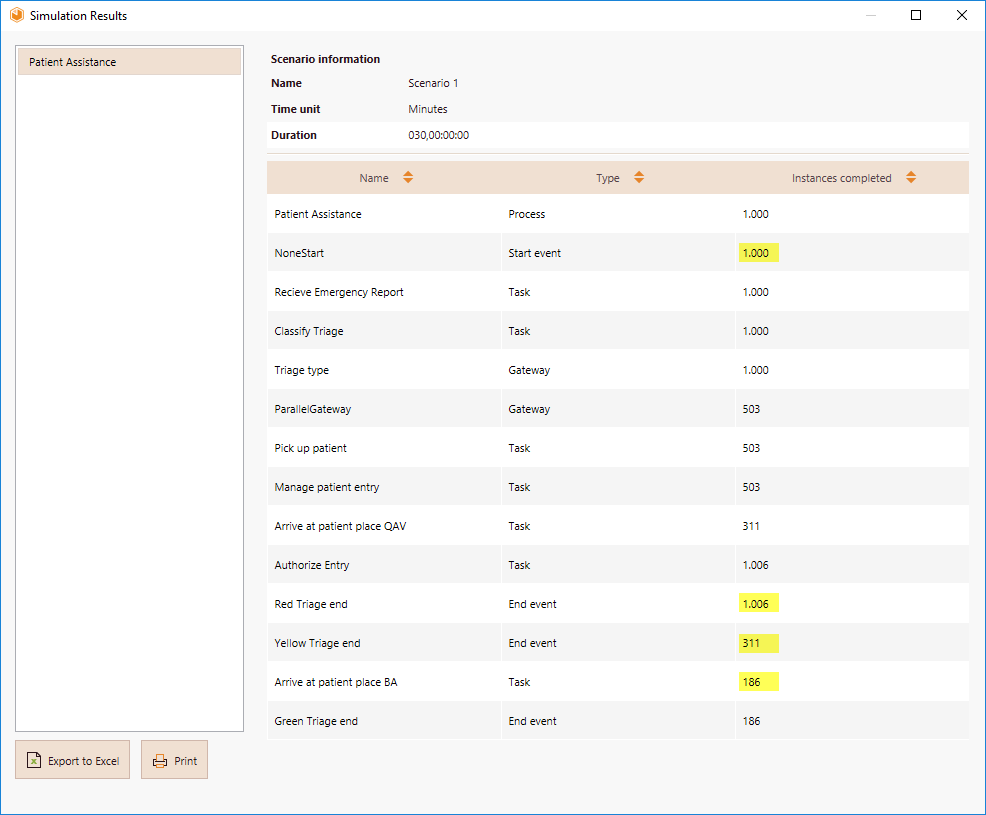This screenshot has width=986, height=815.
Task: Select the Red Triage end row
Action: (618, 604)
